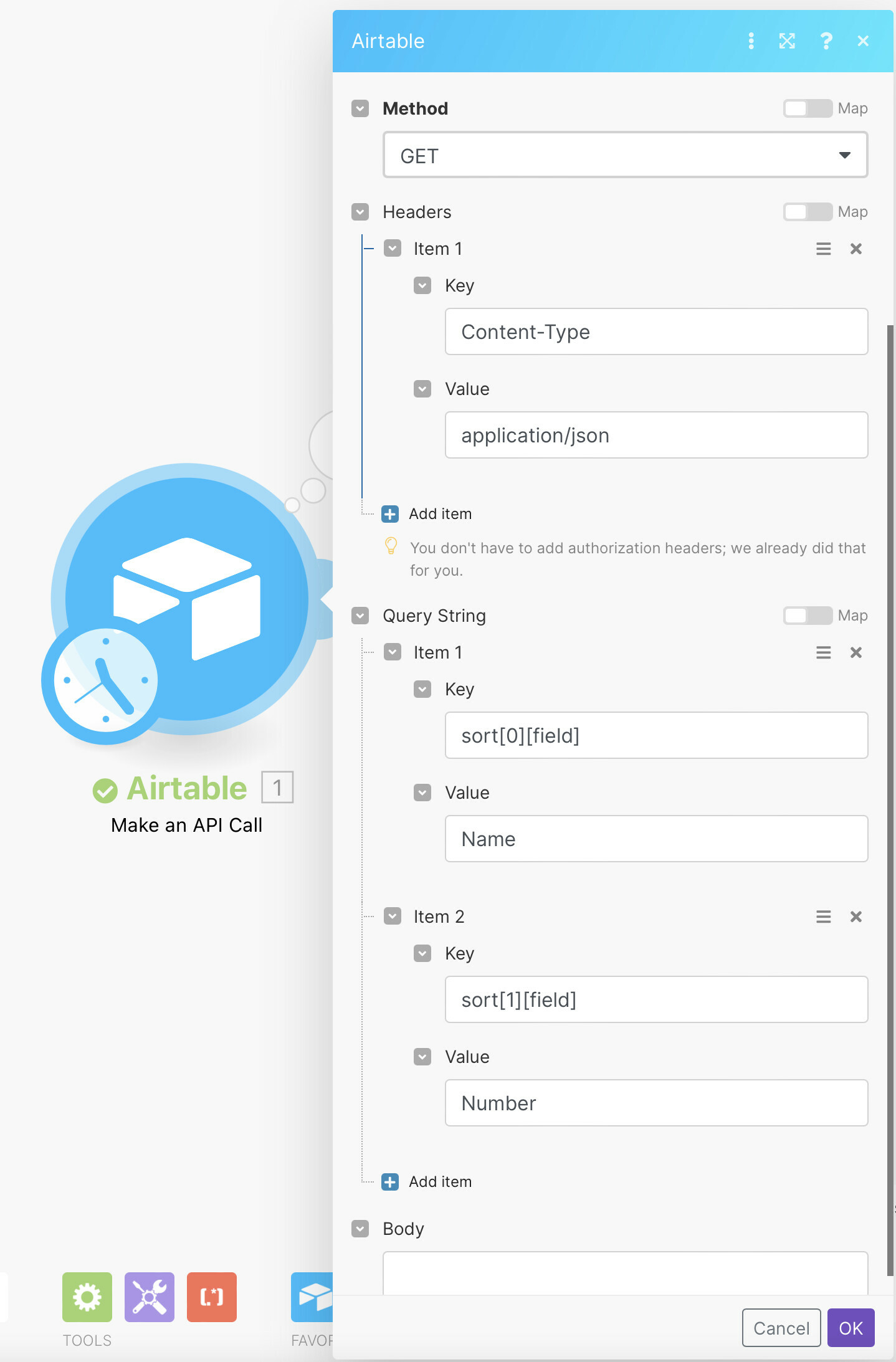Collapse the Key chevron under Query String Item 1
The image size is (896, 1362).
(x=422, y=689)
